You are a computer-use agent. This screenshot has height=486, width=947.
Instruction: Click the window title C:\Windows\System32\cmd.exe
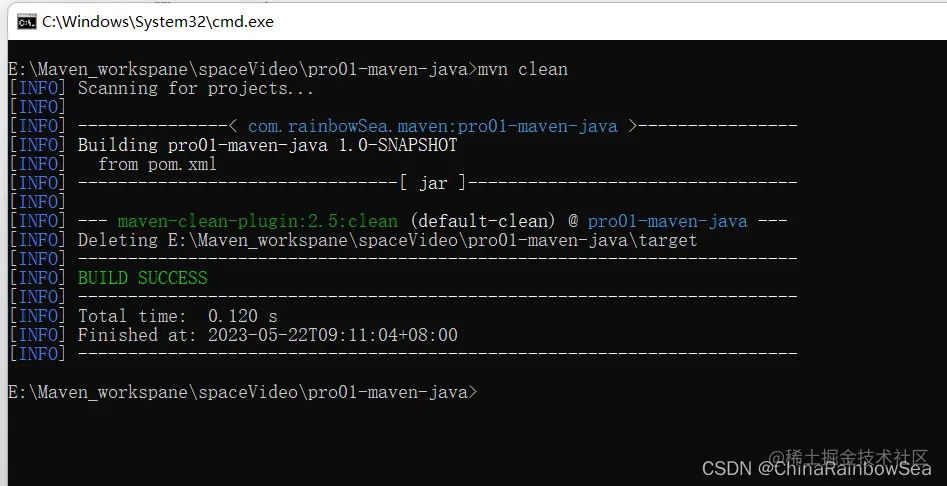click(158, 22)
